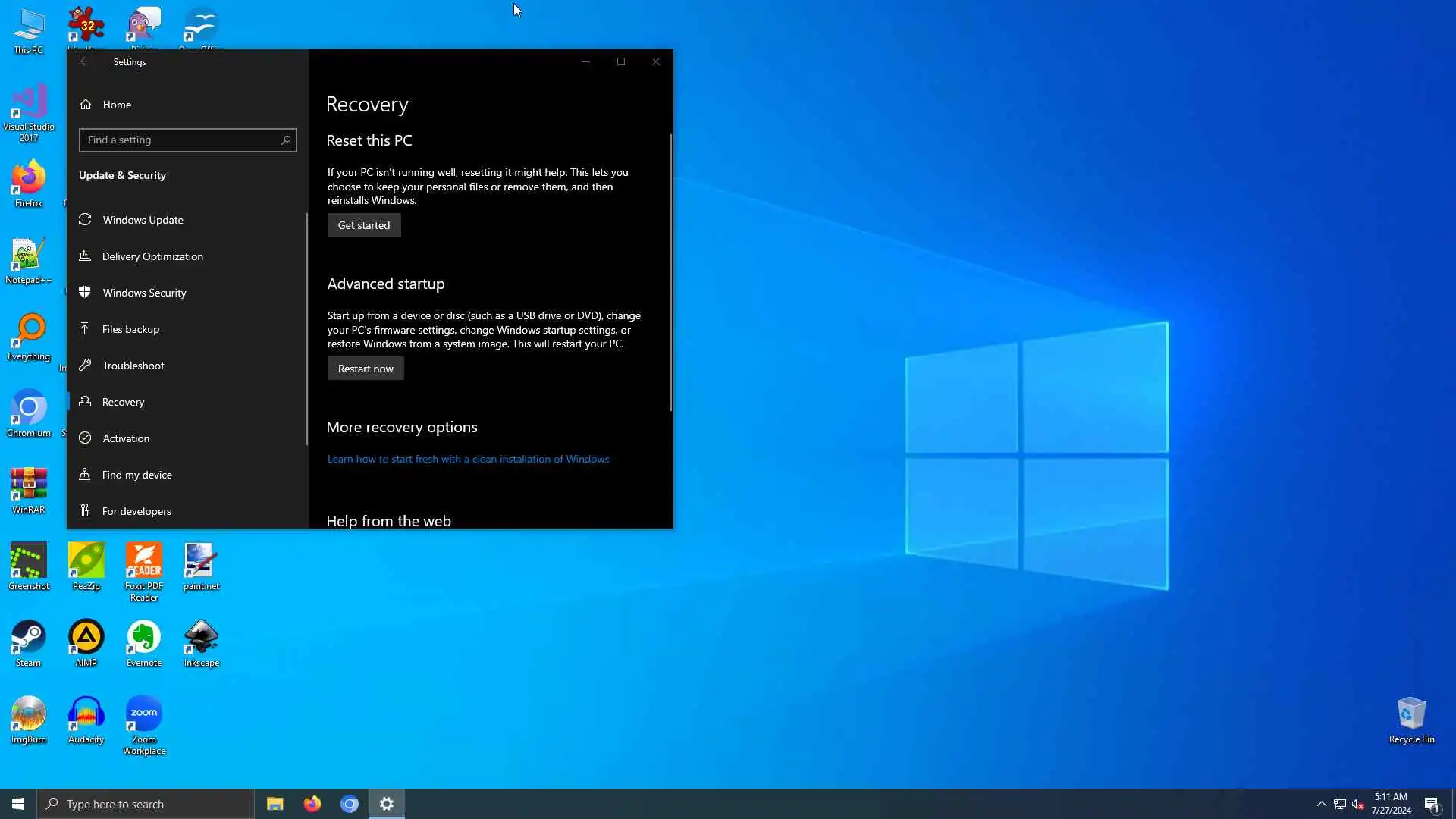Click the search magnifier icon in Settings
Screen dimensions: 1456x819
point(286,140)
